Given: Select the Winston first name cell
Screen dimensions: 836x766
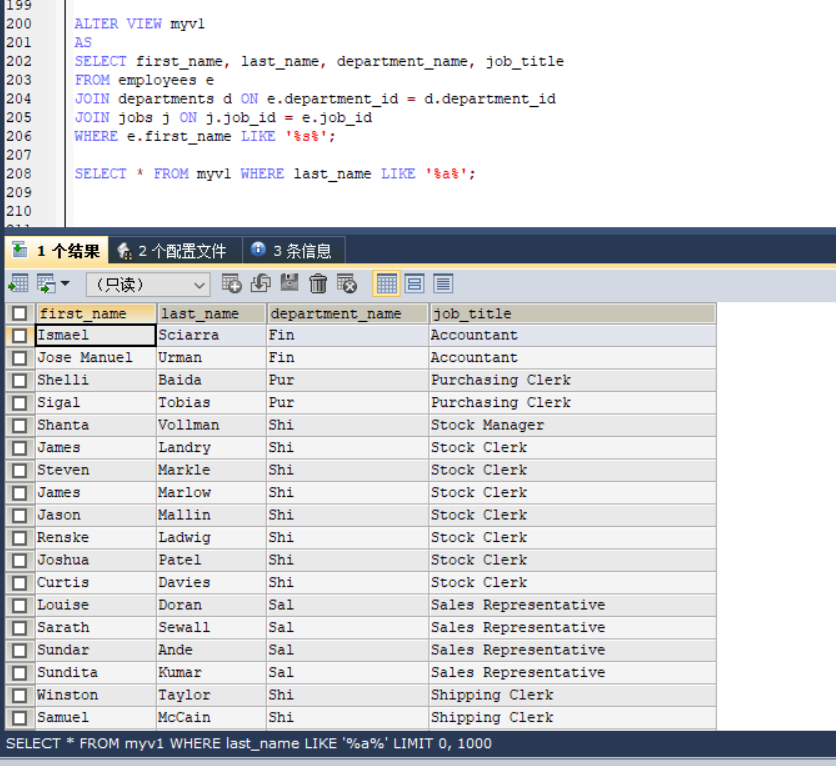Looking at the screenshot, I should pyautogui.click(x=96, y=695).
